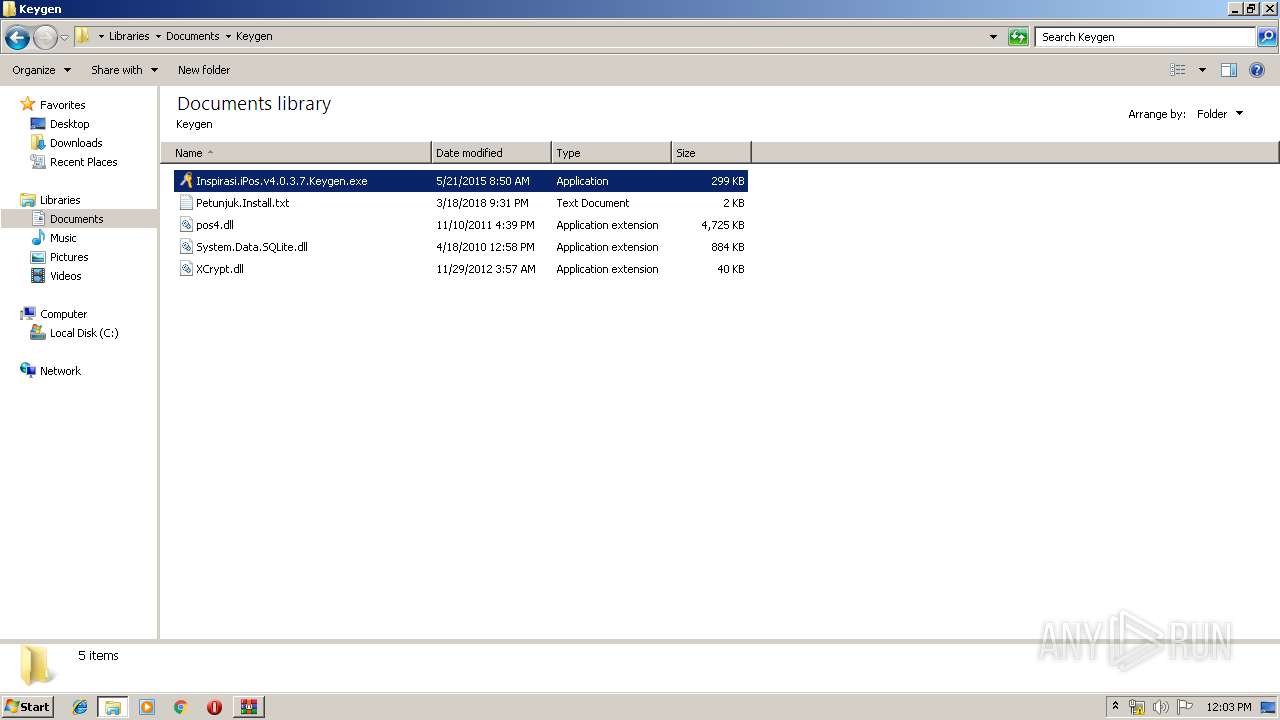Click the Back navigation arrow
1280x720 pixels.
17,37
